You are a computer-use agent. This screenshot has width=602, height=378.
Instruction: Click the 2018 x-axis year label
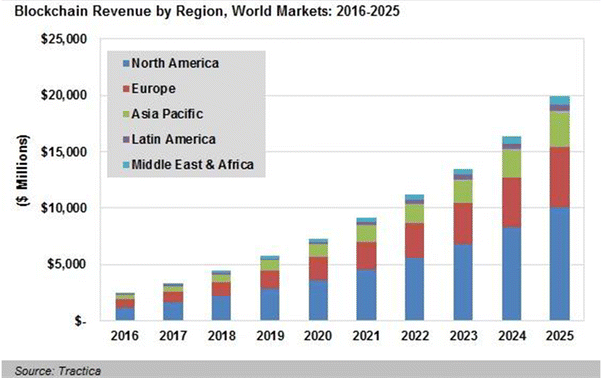click(222, 336)
